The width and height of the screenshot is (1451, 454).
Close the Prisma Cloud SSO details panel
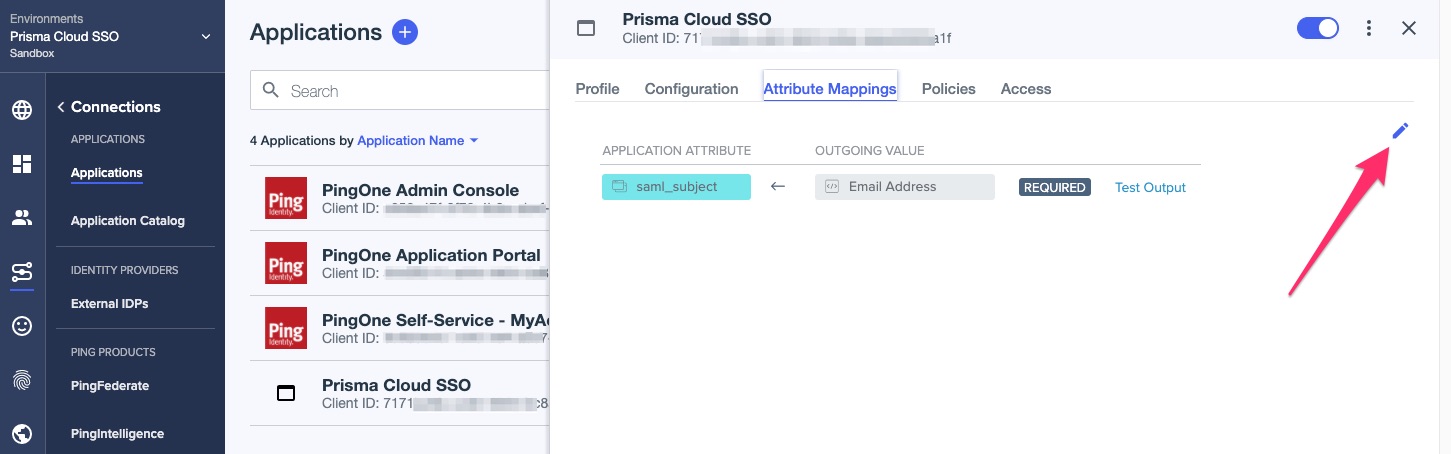[1409, 28]
